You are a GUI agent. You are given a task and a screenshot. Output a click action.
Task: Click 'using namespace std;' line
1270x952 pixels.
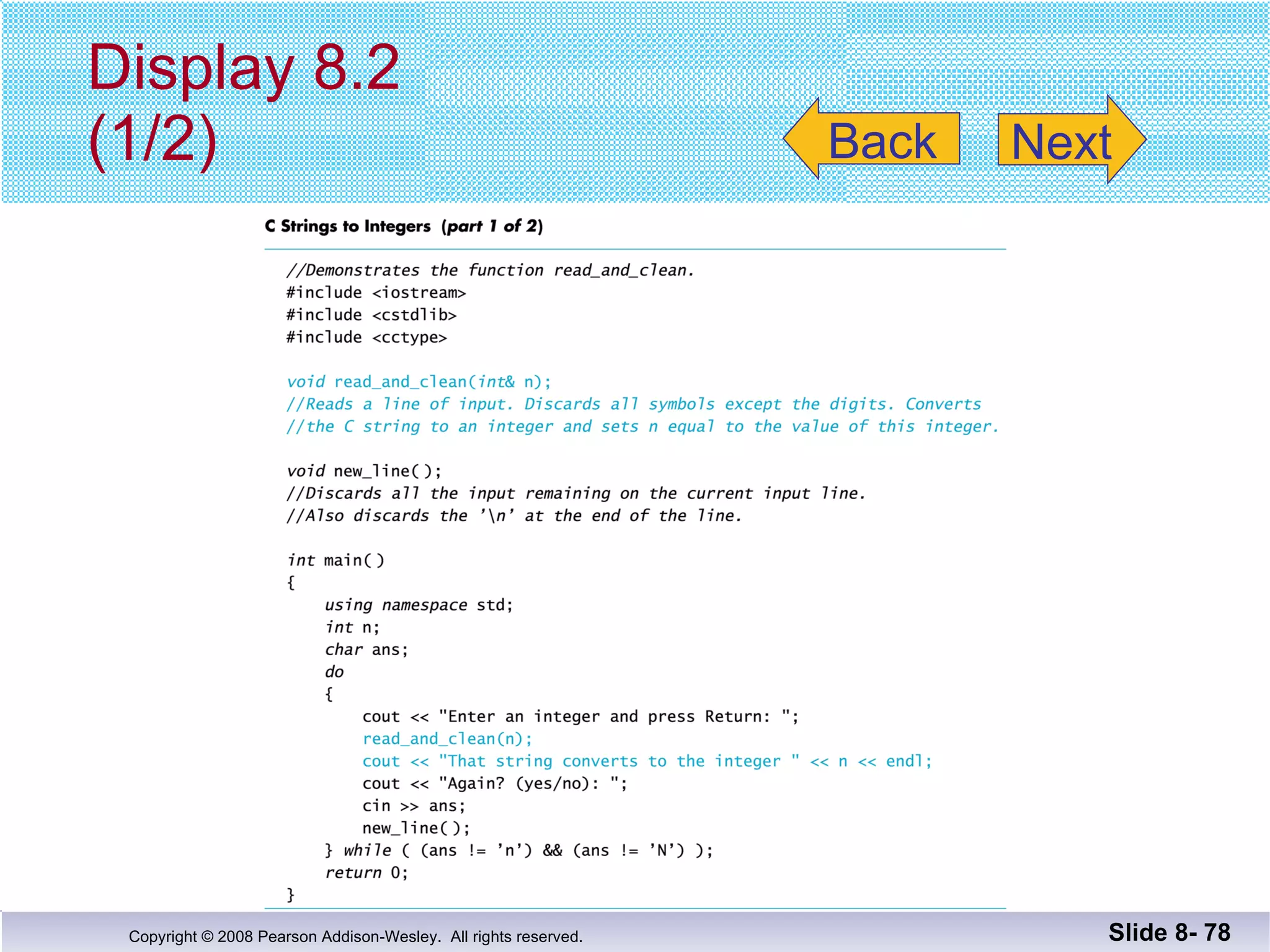[419, 605]
